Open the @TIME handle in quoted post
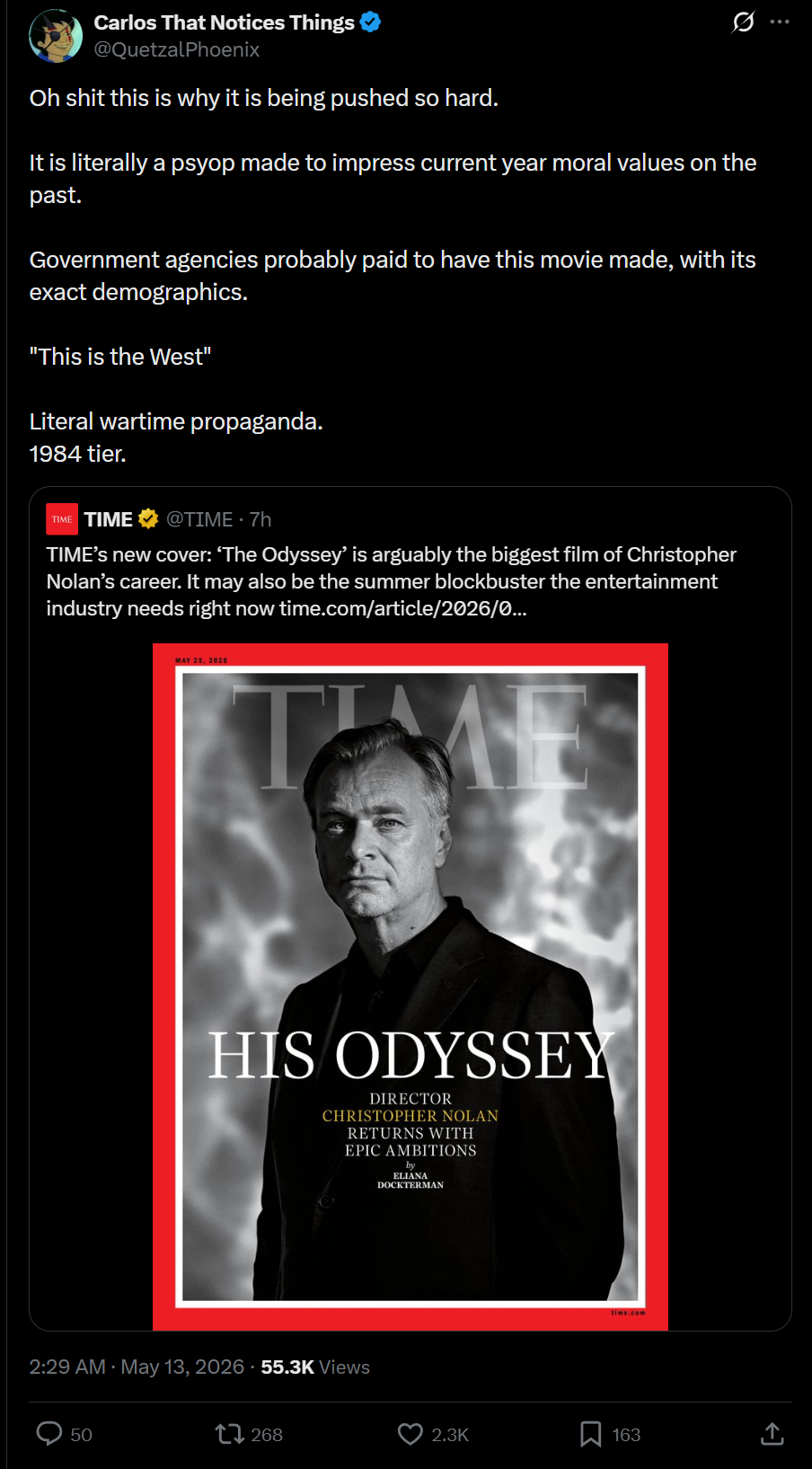 point(199,519)
